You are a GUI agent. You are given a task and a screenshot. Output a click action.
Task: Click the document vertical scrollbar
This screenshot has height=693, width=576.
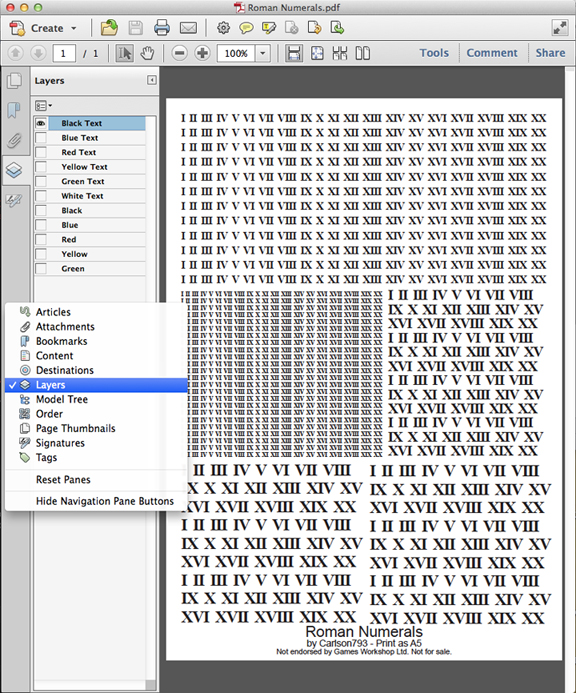pyautogui.click(x=570, y=380)
